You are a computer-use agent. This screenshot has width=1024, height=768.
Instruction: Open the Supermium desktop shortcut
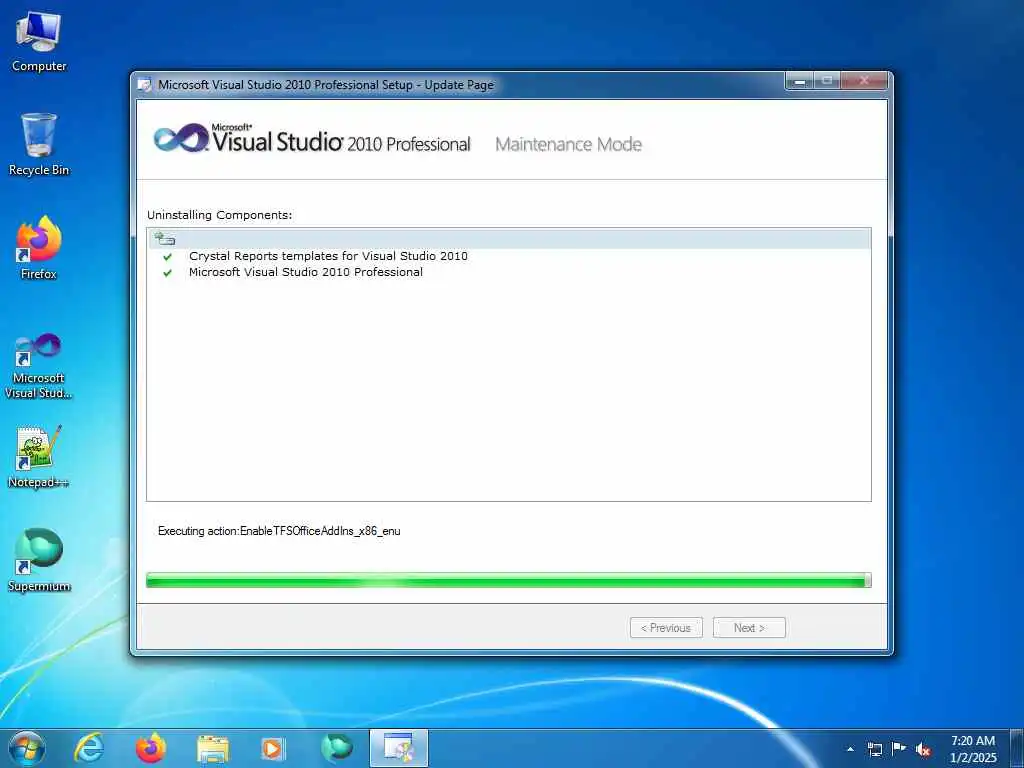coord(39,560)
